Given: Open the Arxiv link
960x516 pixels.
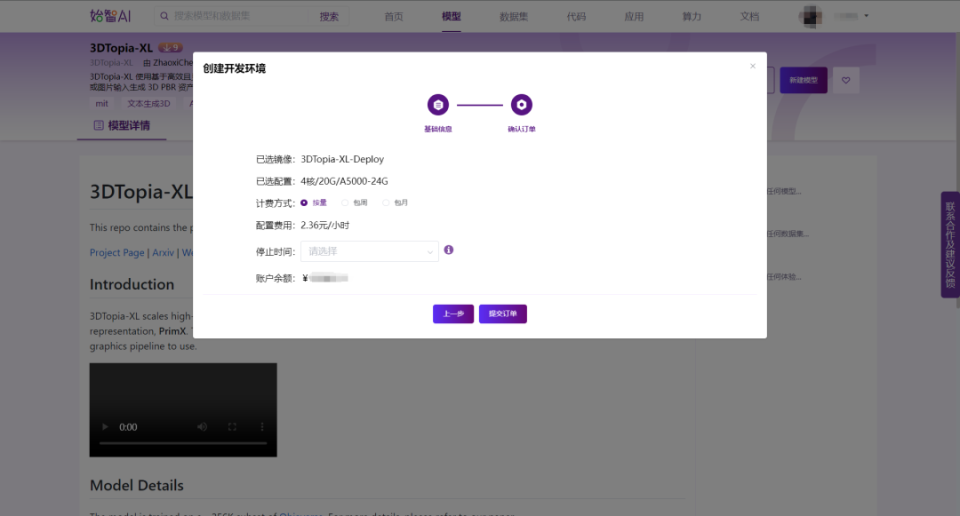Looking at the screenshot, I should [163, 252].
